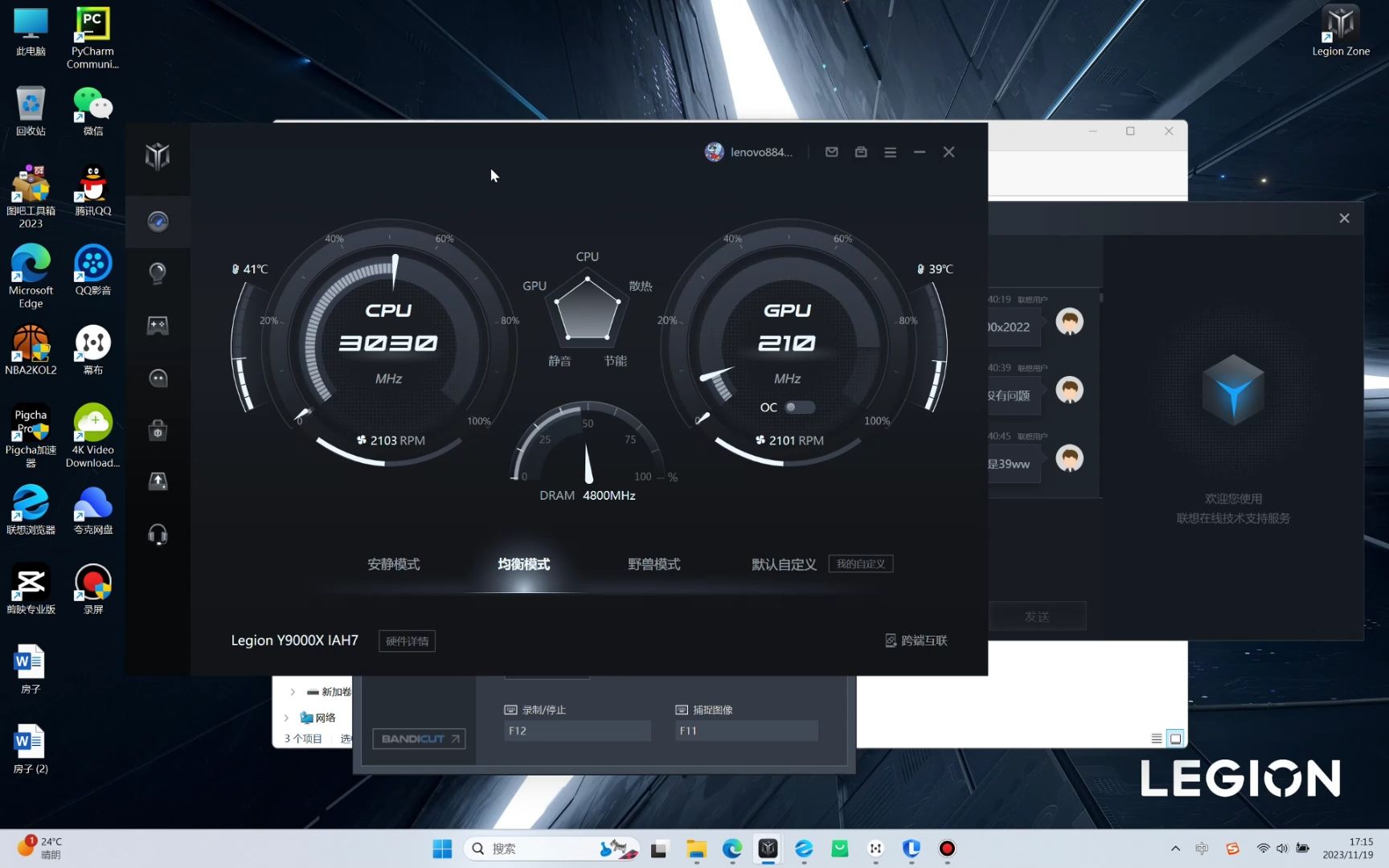Click the 录制/停止 F12 hotkey field
The width and height of the screenshot is (1389, 868).
point(577,731)
